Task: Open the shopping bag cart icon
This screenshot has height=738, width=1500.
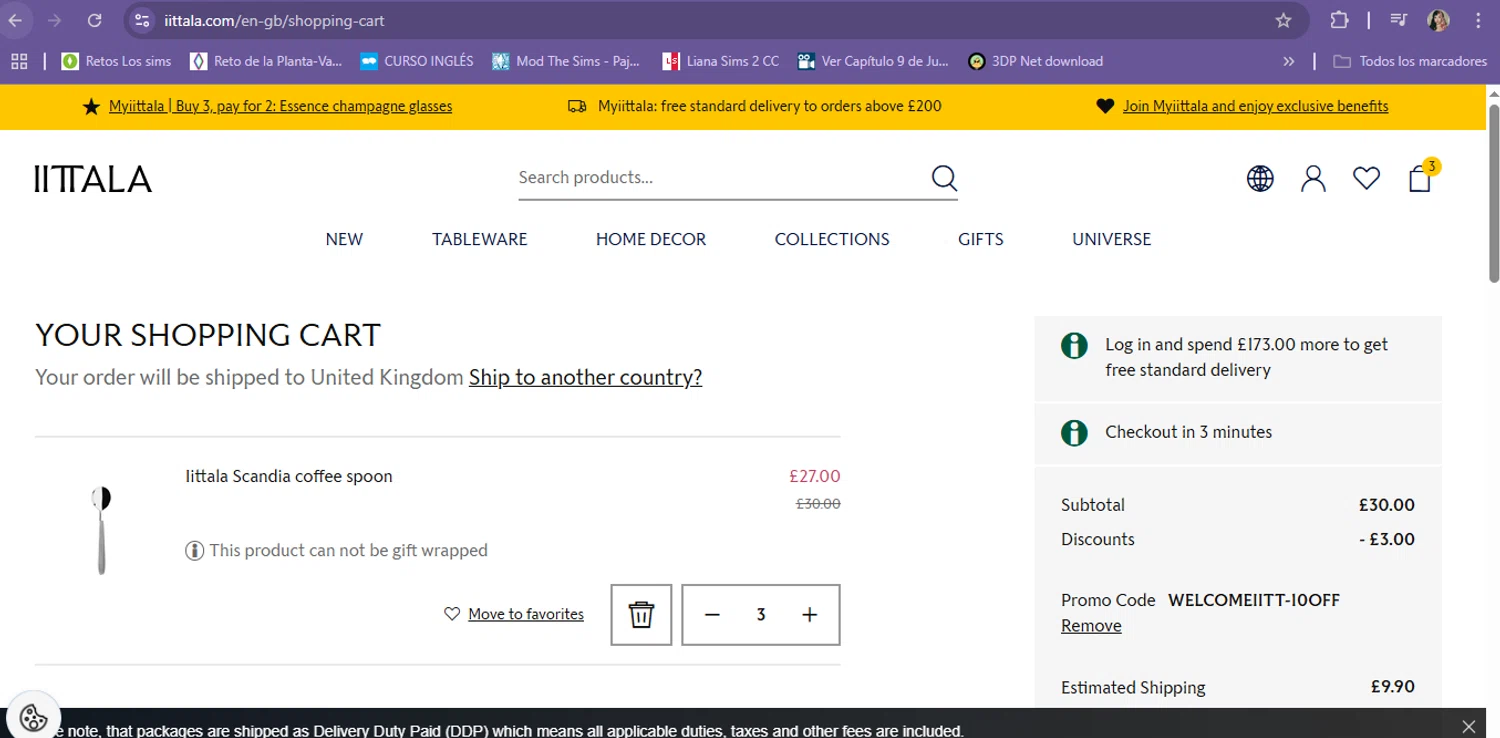Action: (1420, 177)
